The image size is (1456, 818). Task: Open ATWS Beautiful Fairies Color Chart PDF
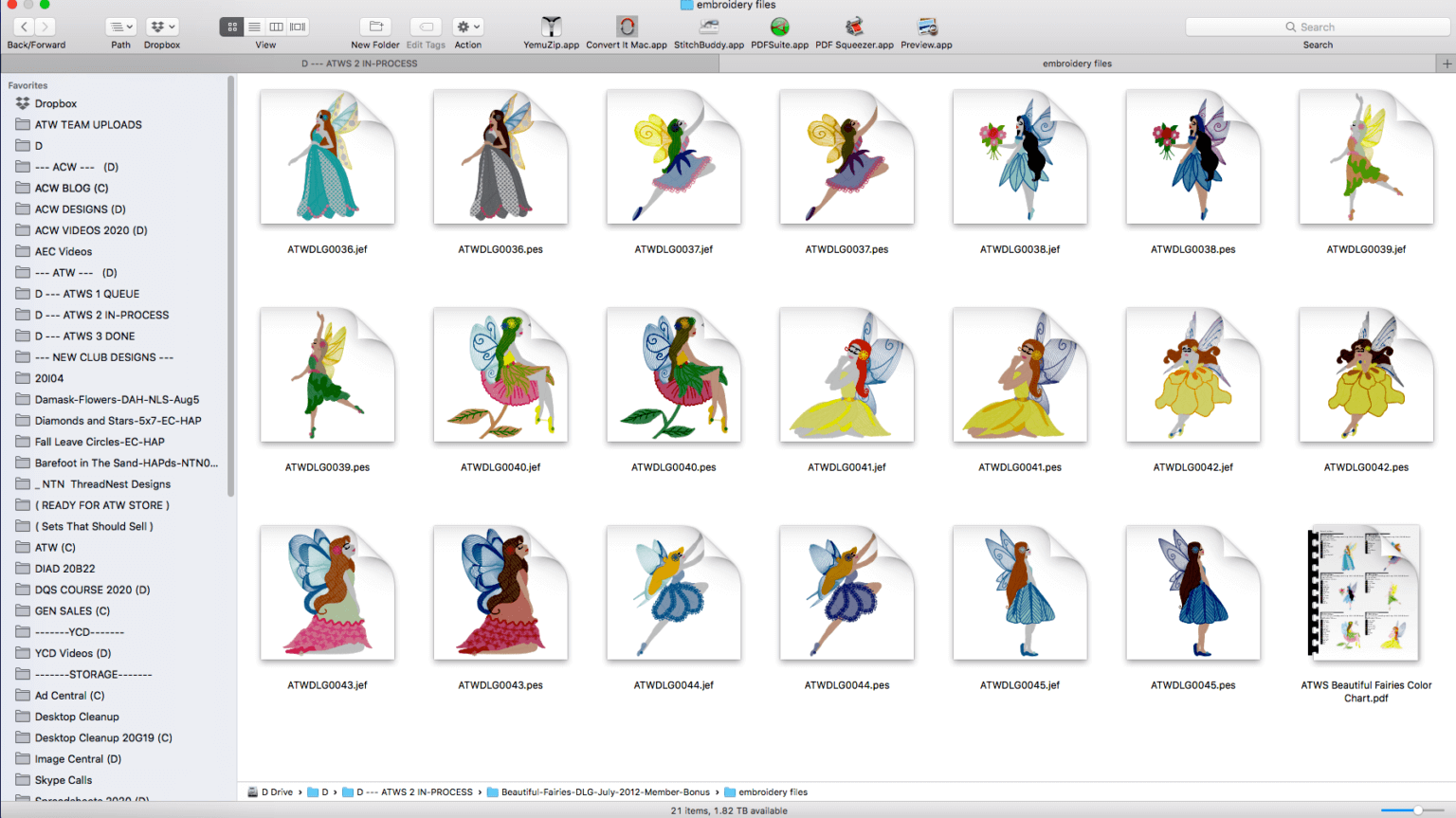click(1365, 592)
